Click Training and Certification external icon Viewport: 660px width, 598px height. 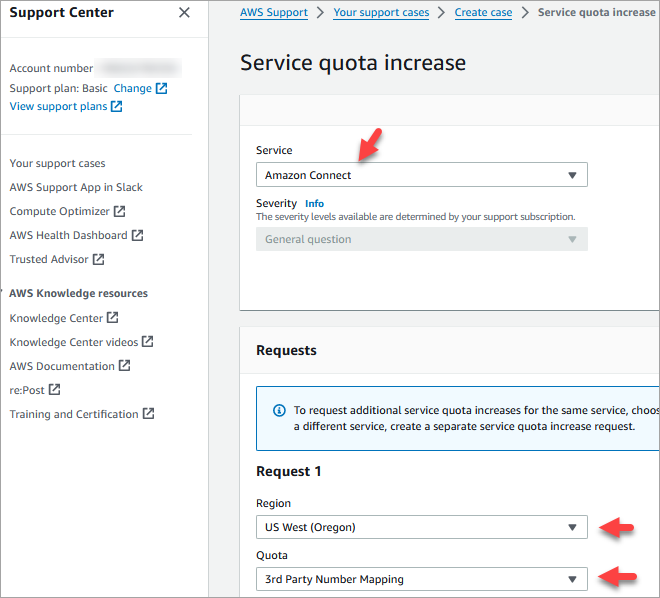click(148, 414)
